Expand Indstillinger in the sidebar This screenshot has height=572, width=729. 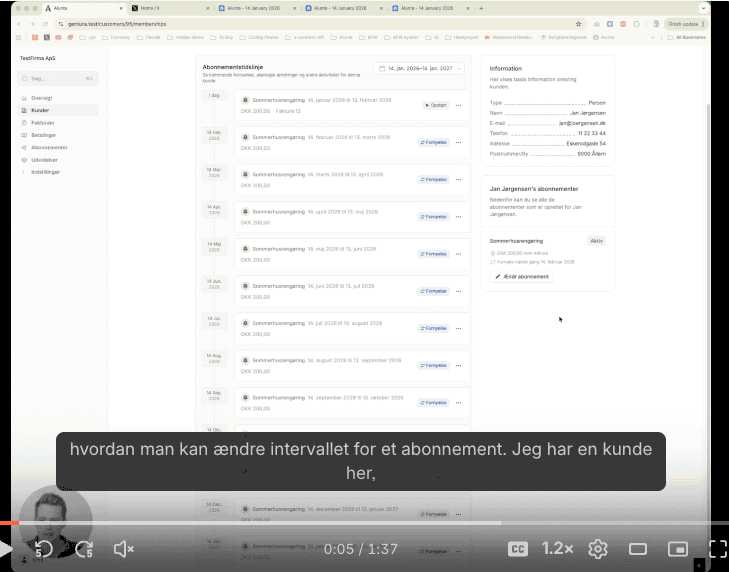(x=45, y=172)
